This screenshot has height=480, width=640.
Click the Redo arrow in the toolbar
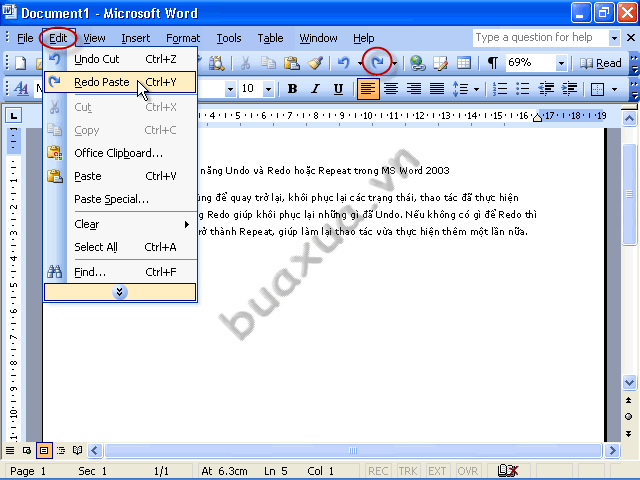(x=378, y=62)
